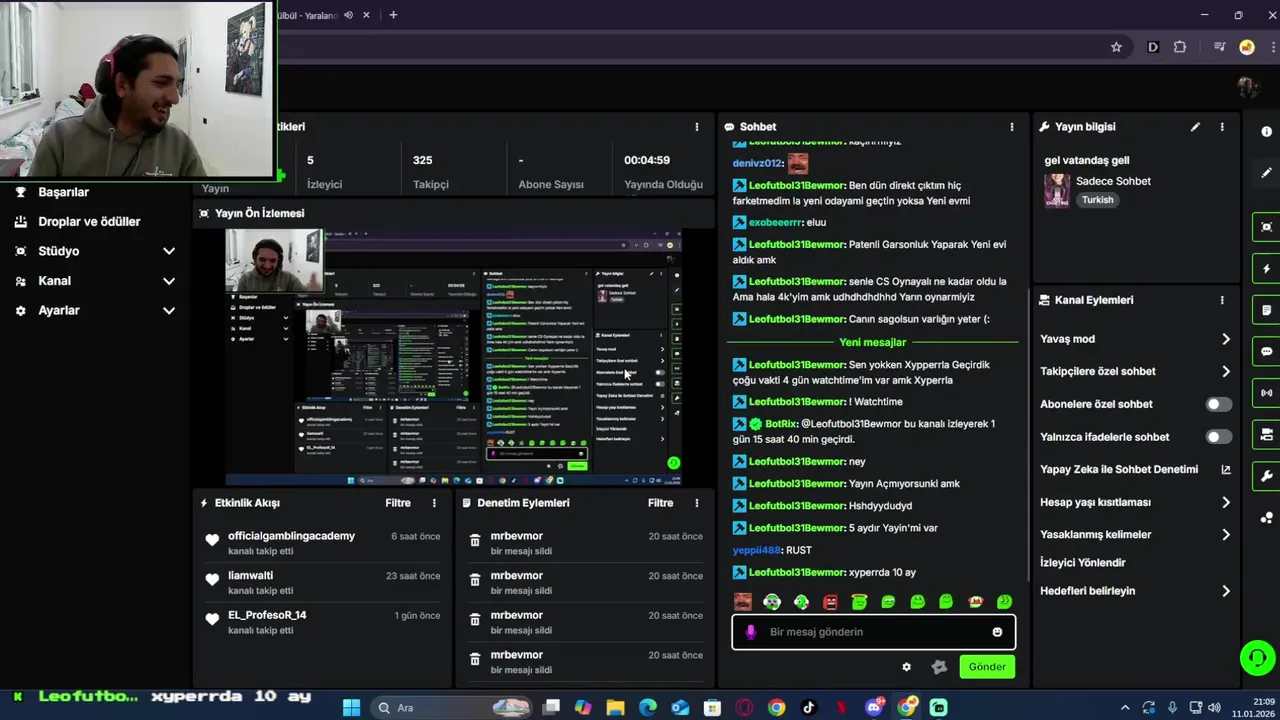
Task: Open the Sohbet panel three-dot menu
Action: point(1012,127)
